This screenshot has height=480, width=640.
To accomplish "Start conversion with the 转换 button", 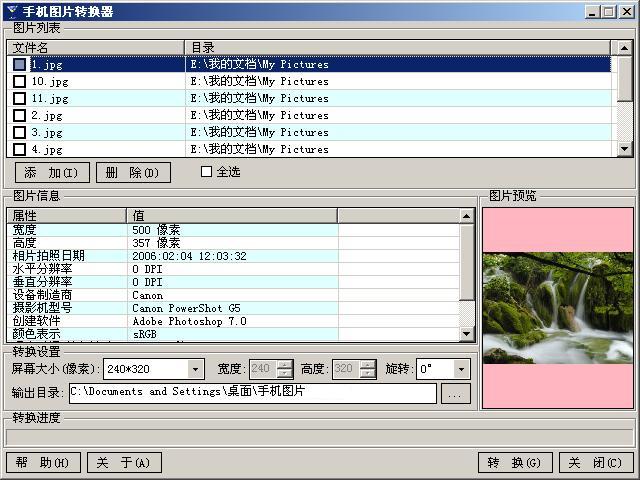I will click(514, 463).
